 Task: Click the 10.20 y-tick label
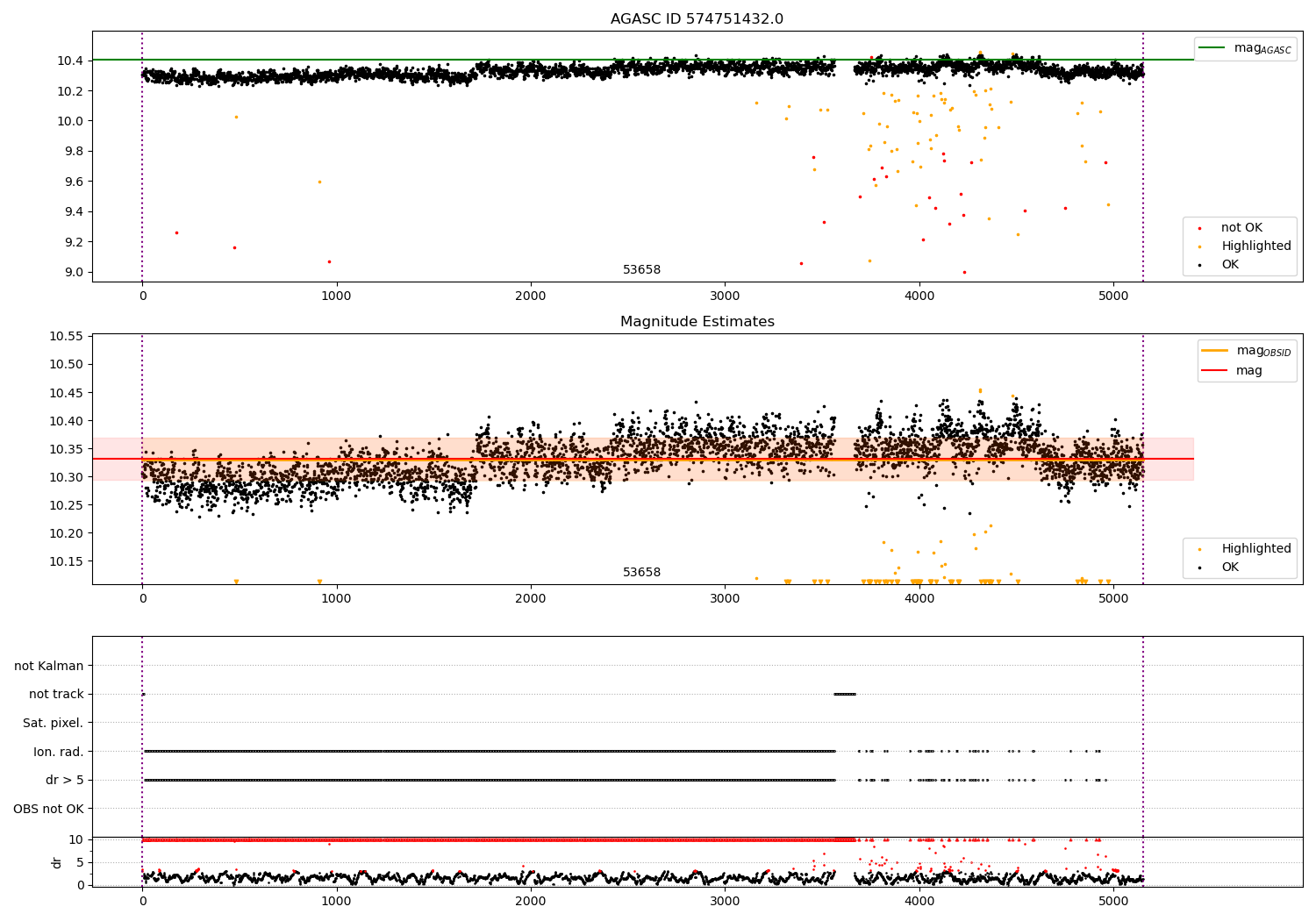pyautogui.click(x=67, y=533)
